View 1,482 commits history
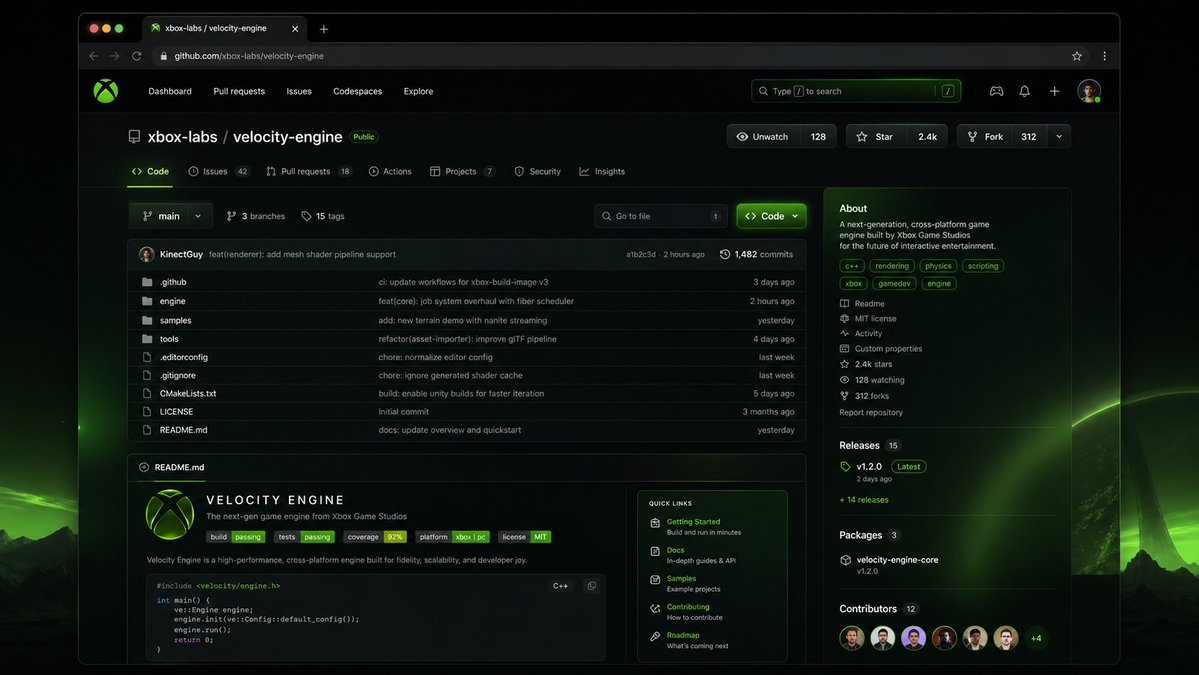Image resolution: width=1199 pixels, height=675 pixels. coord(756,255)
